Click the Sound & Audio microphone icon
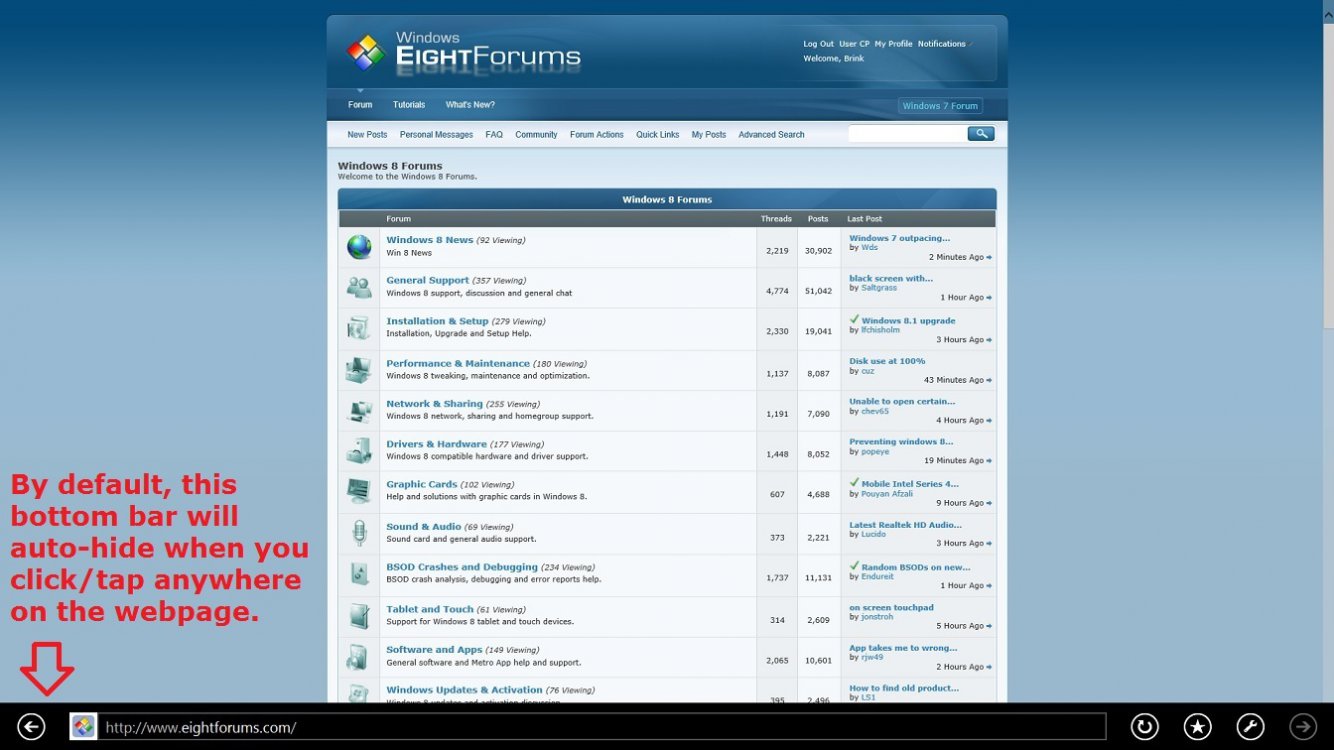Image resolution: width=1334 pixels, height=750 pixels. [359, 533]
